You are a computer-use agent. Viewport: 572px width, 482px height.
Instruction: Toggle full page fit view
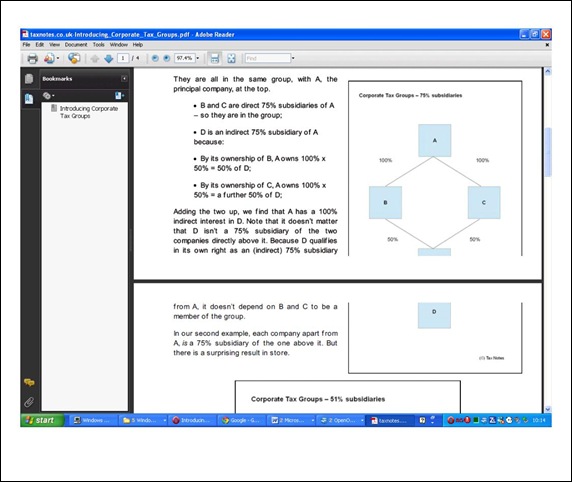coord(231,58)
